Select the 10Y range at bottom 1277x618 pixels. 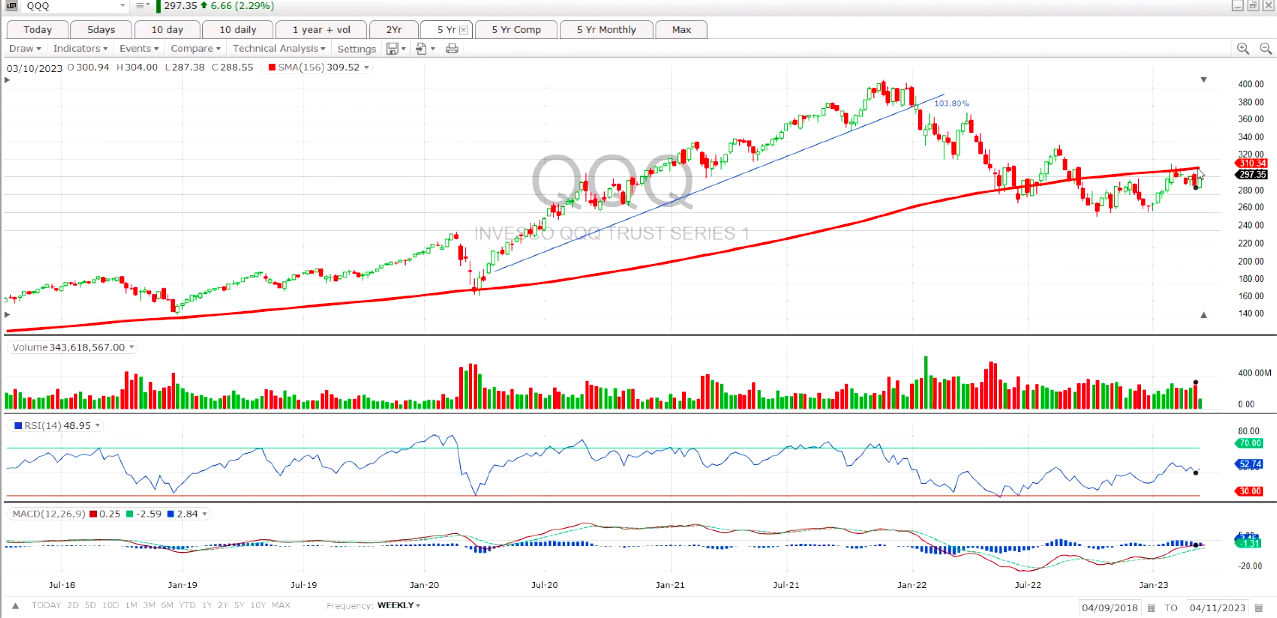coord(258,605)
